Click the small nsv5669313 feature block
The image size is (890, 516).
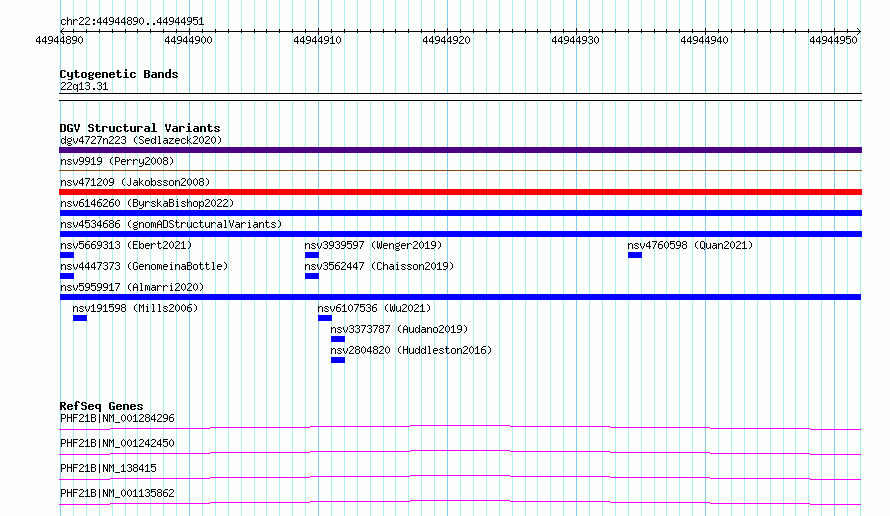pos(67,255)
